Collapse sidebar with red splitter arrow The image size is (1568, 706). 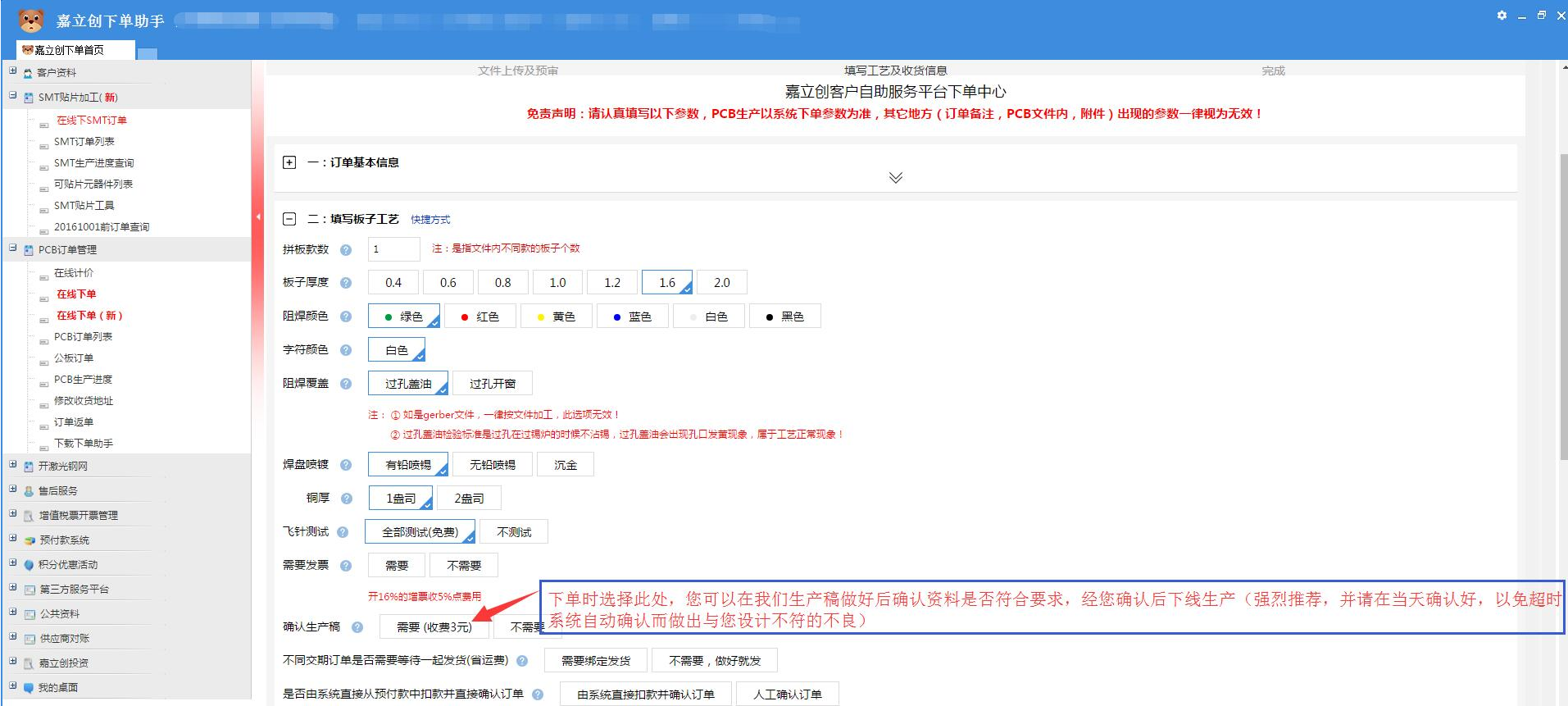coord(258,217)
